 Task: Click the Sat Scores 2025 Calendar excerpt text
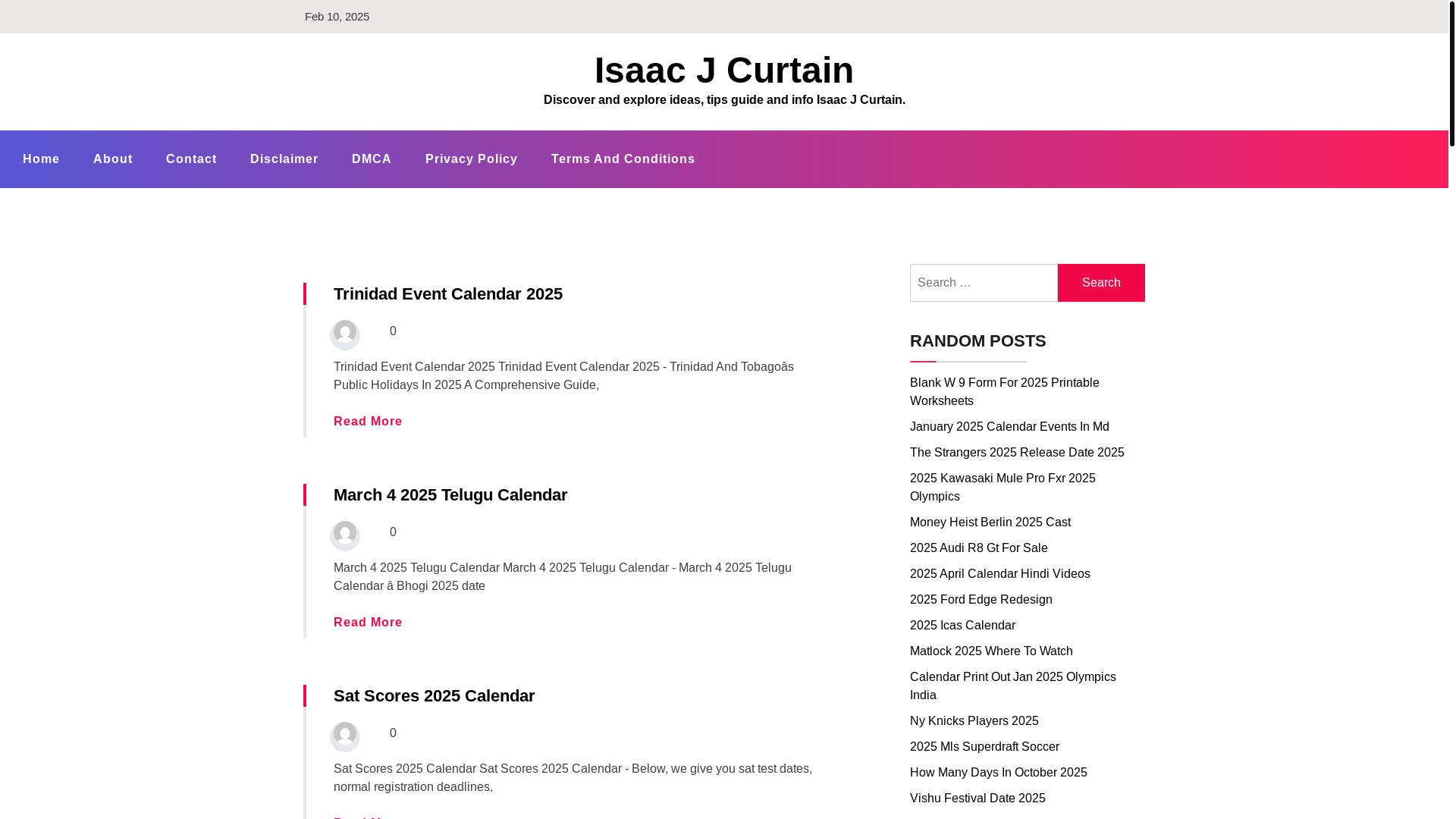[573, 778]
